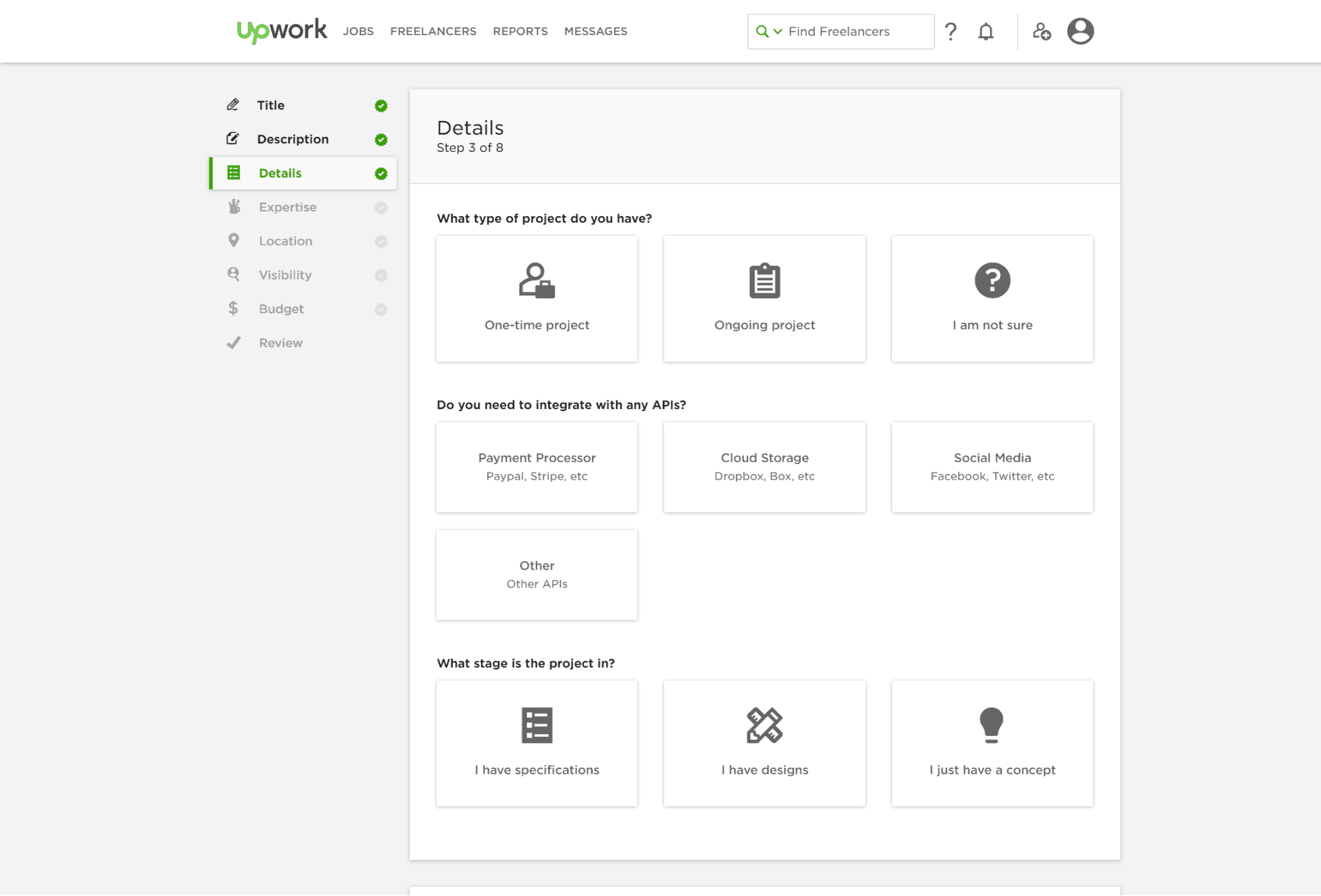Click the green completed check for Description
Screen dimensions: 1321x896
click(x=381, y=139)
